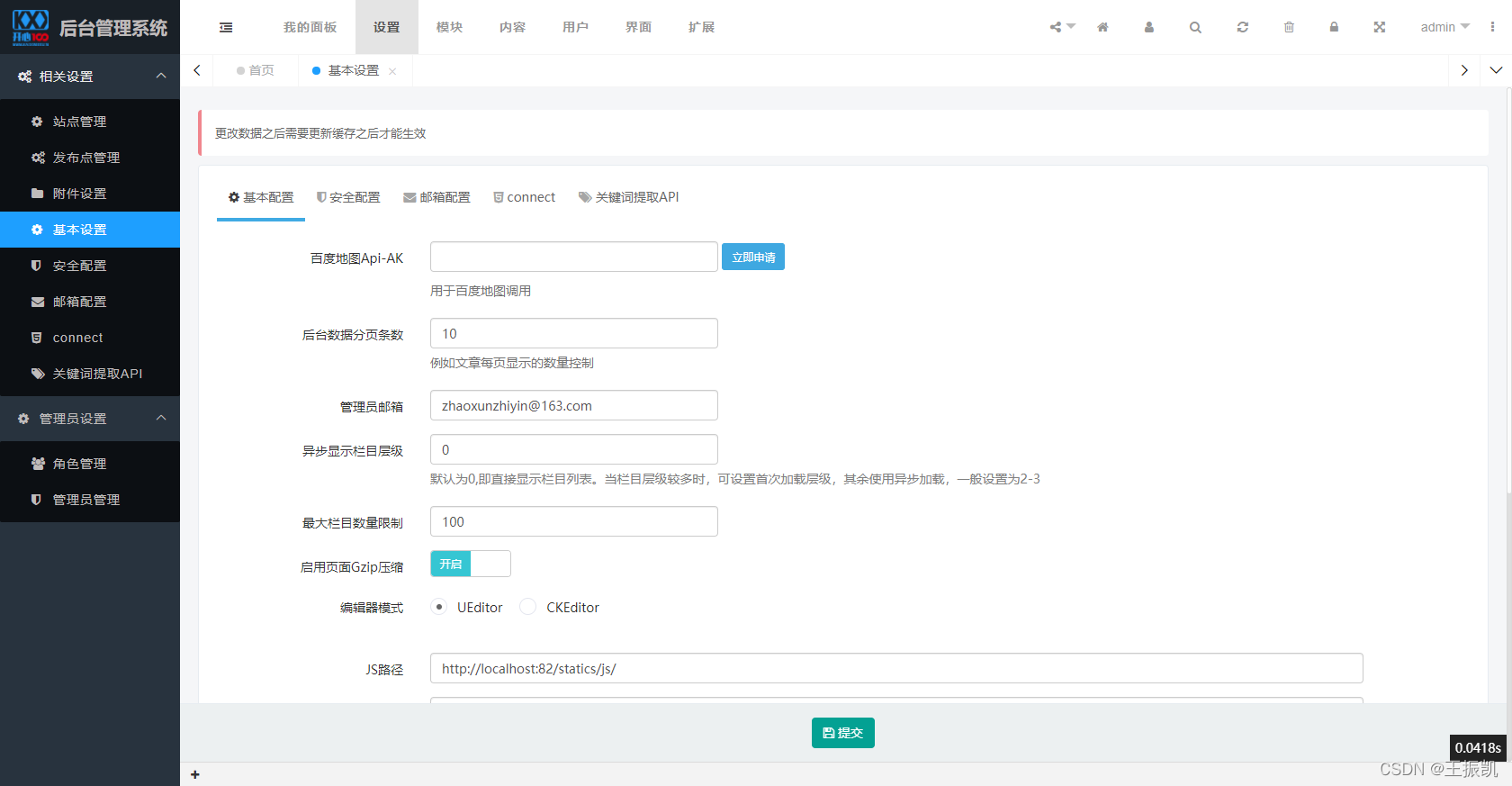Screen dimensions: 1512x786
Task: Open the user profile person icon
Action: tap(1149, 27)
